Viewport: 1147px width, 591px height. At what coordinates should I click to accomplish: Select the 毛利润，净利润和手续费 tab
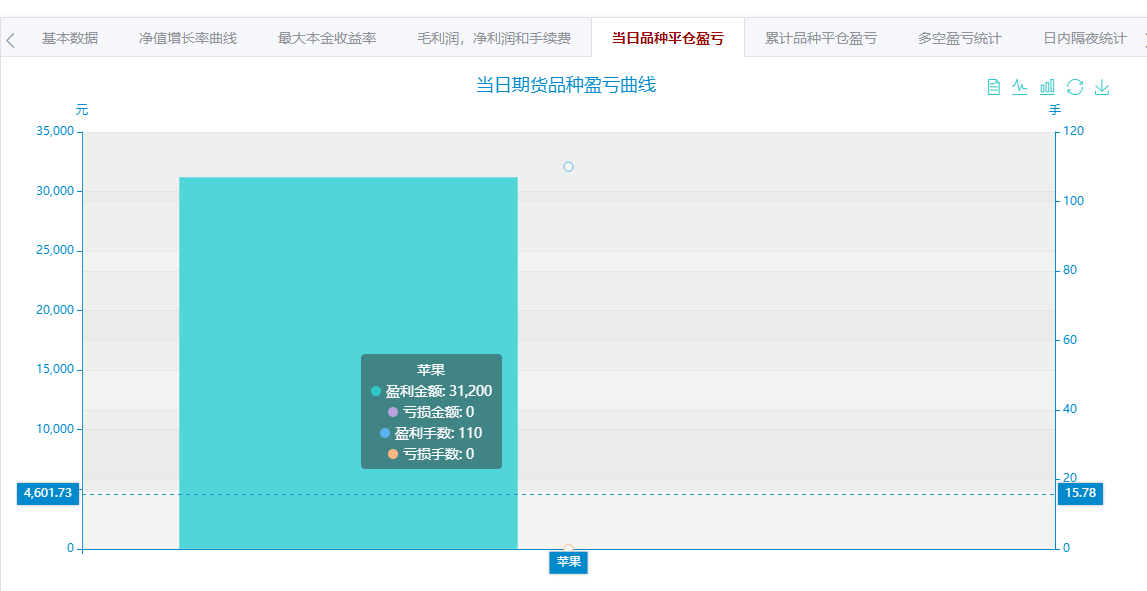click(x=494, y=38)
